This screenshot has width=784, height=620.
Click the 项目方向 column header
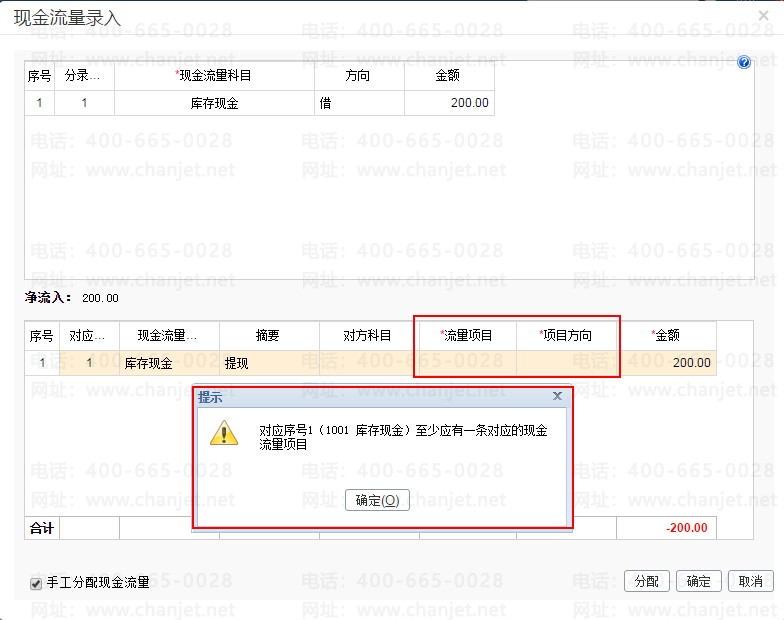(566, 336)
